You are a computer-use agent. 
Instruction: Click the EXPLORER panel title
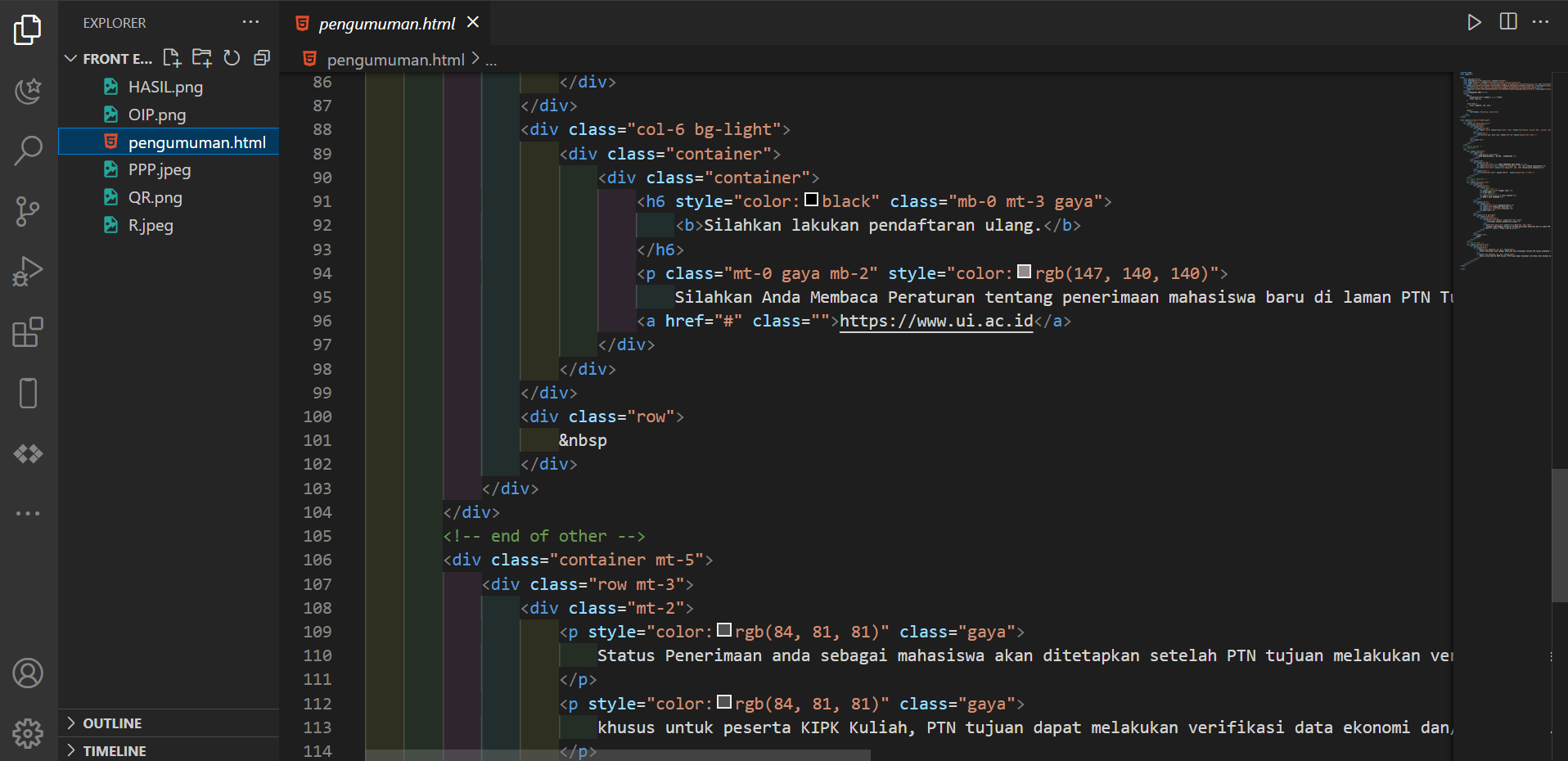pyautogui.click(x=115, y=23)
